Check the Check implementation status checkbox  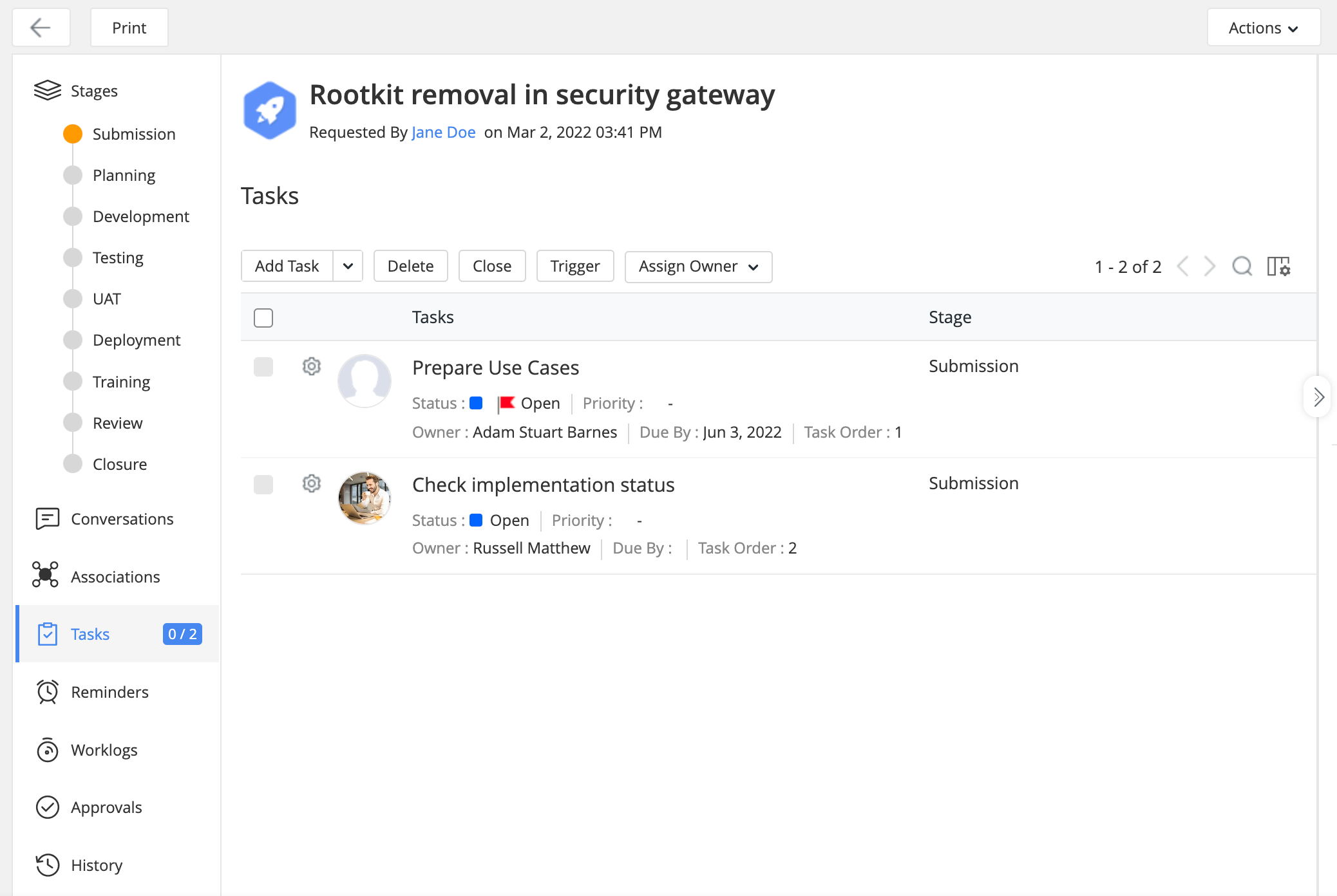(x=263, y=484)
